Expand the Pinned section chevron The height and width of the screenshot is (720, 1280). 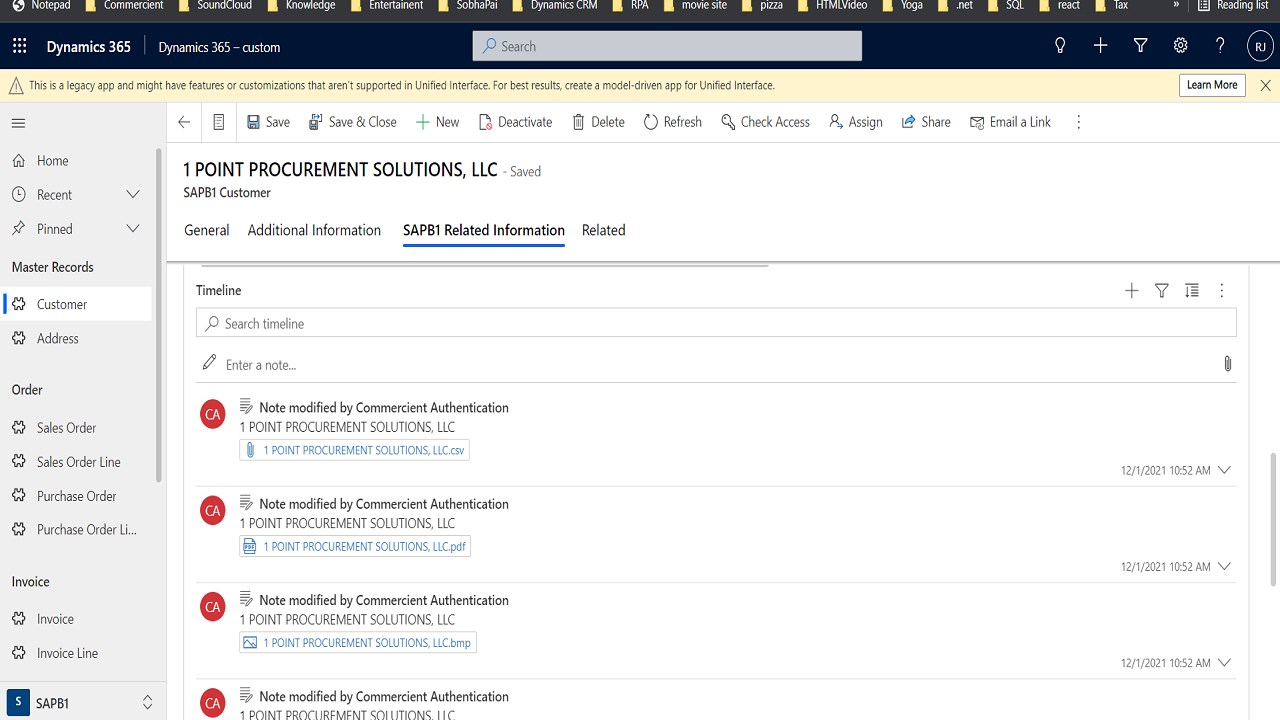click(132, 229)
